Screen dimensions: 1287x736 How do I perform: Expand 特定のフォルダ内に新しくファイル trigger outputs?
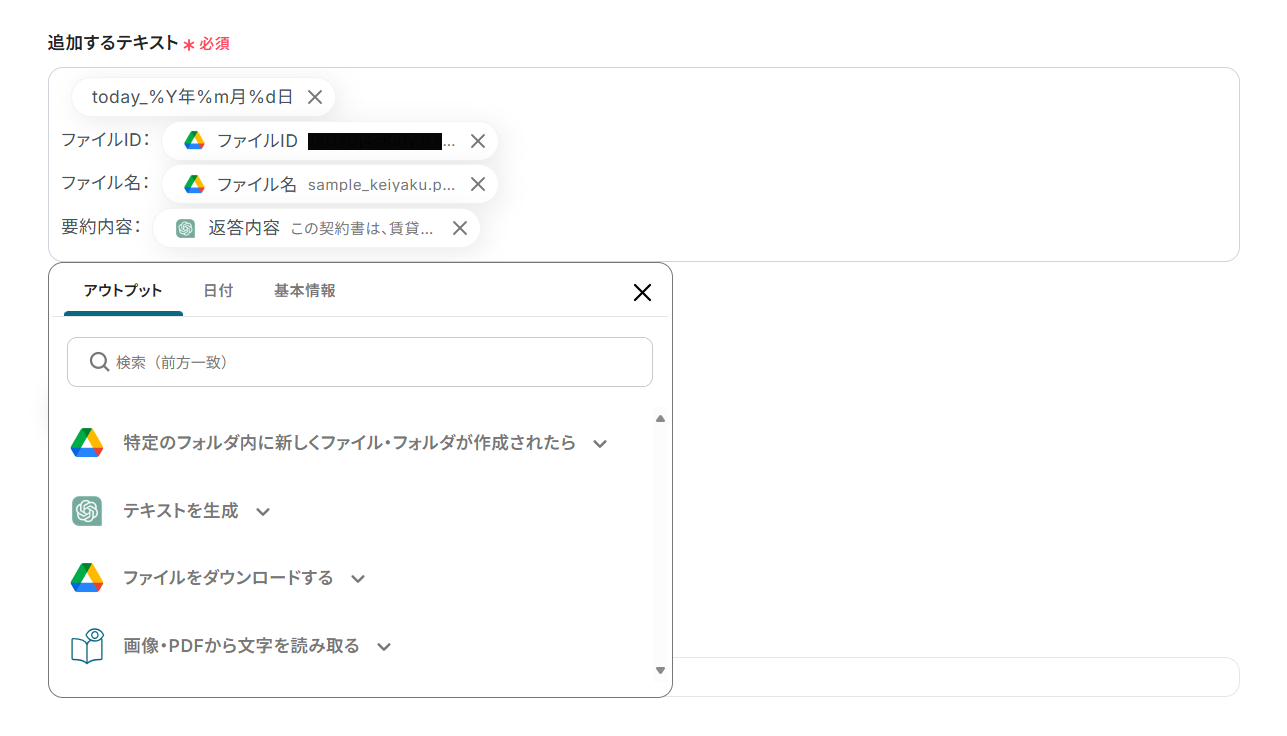[x=600, y=443]
